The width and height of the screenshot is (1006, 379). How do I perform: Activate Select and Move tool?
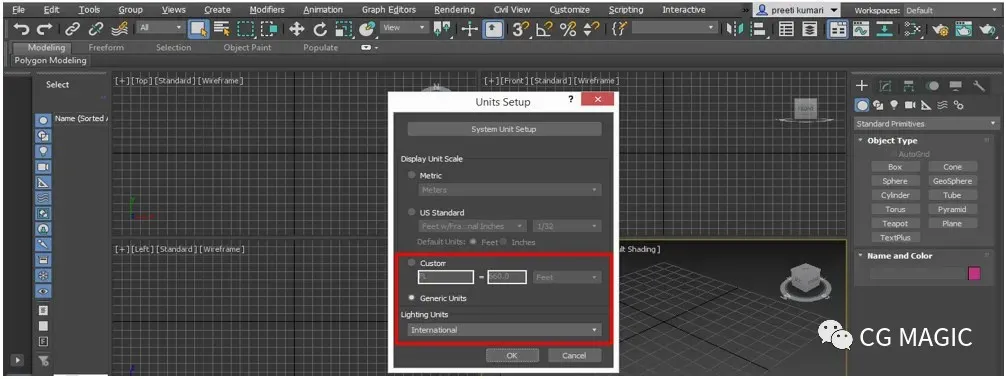point(296,29)
